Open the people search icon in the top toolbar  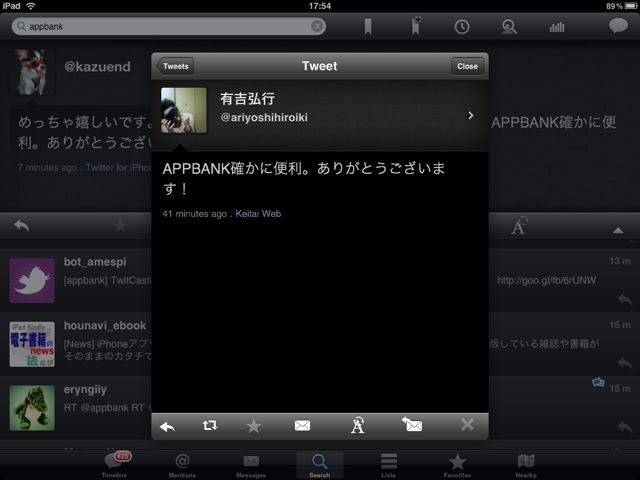509,27
